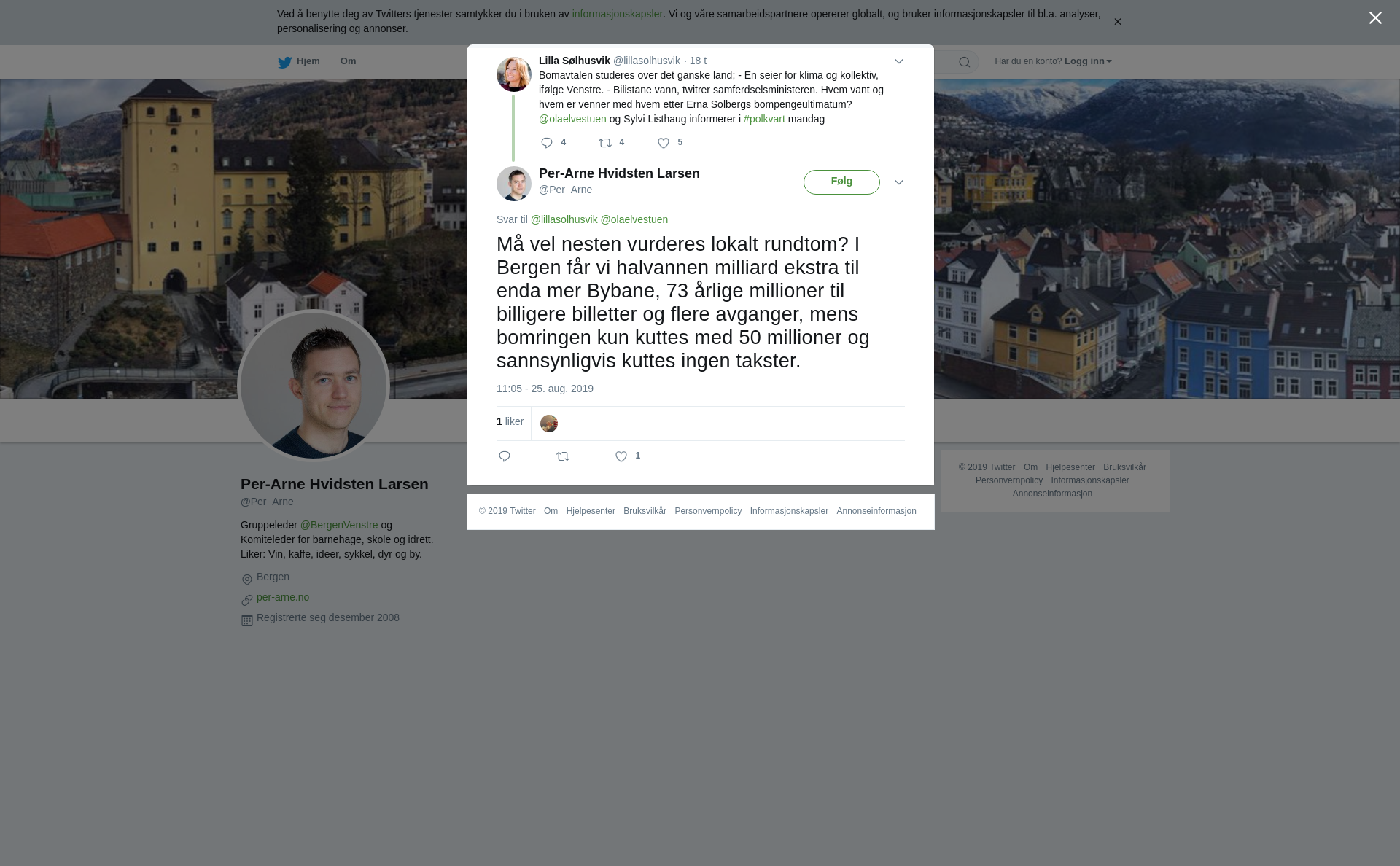The image size is (1400, 866).
Task: Dismiss the cookie notice banner
Action: coord(1117,22)
